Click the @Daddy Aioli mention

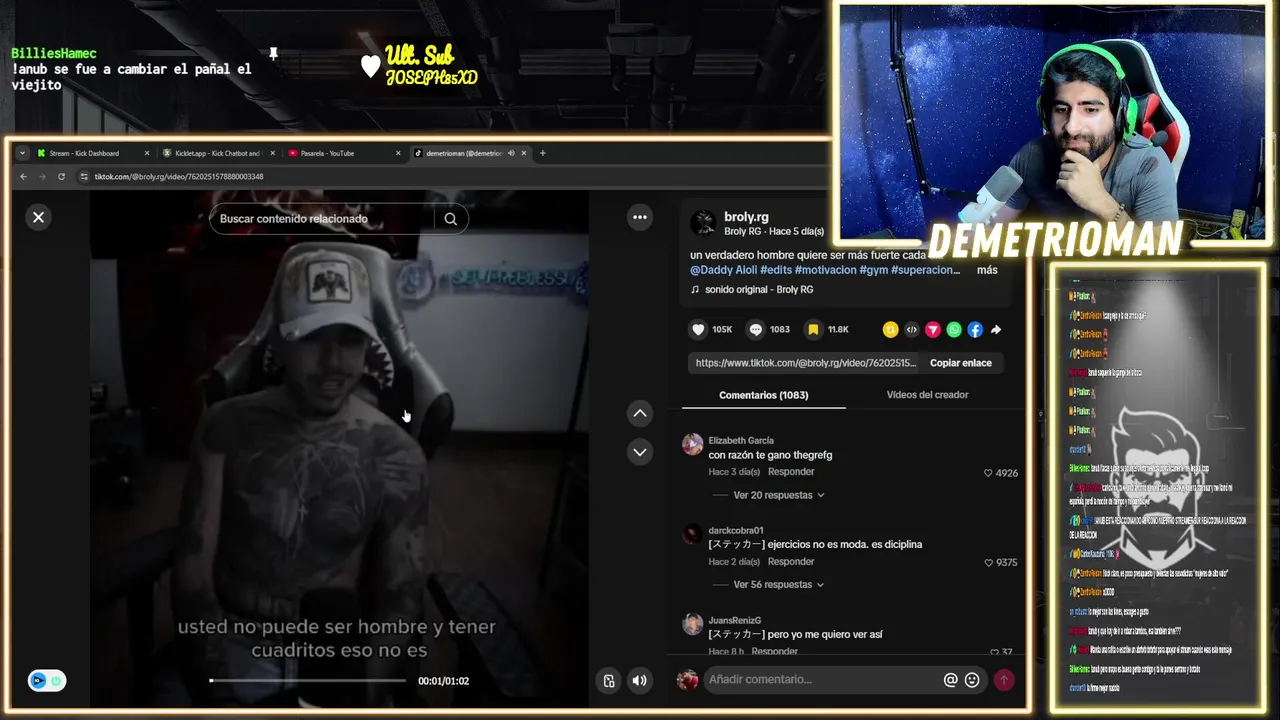pyautogui.click(x=723, y=270)
